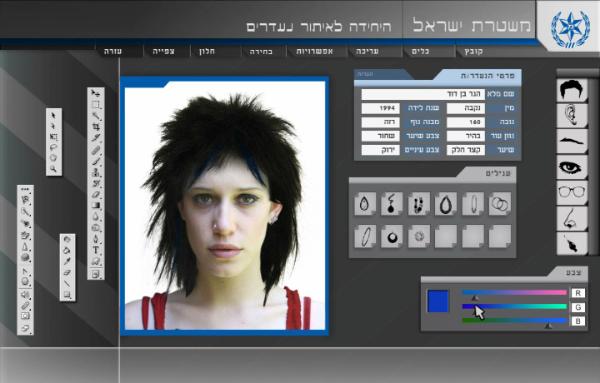Select the eyeglasses feature icon
The width and height of the screenshot is (600, 383).
pos(572,192)
